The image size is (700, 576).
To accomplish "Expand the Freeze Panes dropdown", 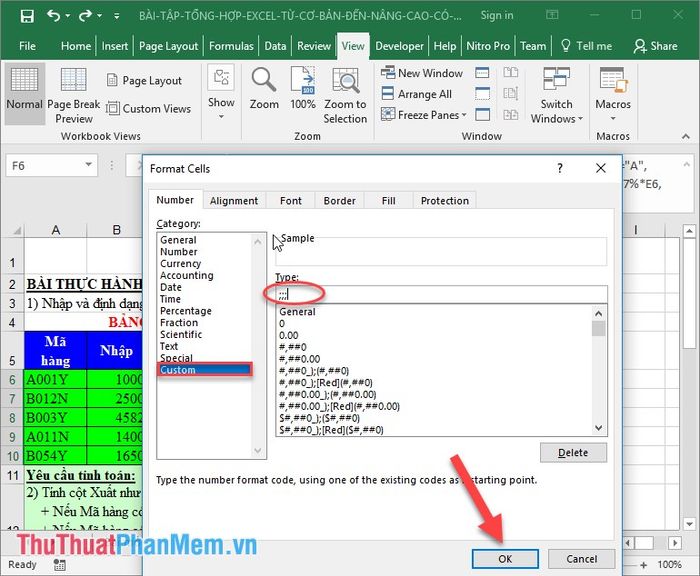I will (x=428, y=115).
